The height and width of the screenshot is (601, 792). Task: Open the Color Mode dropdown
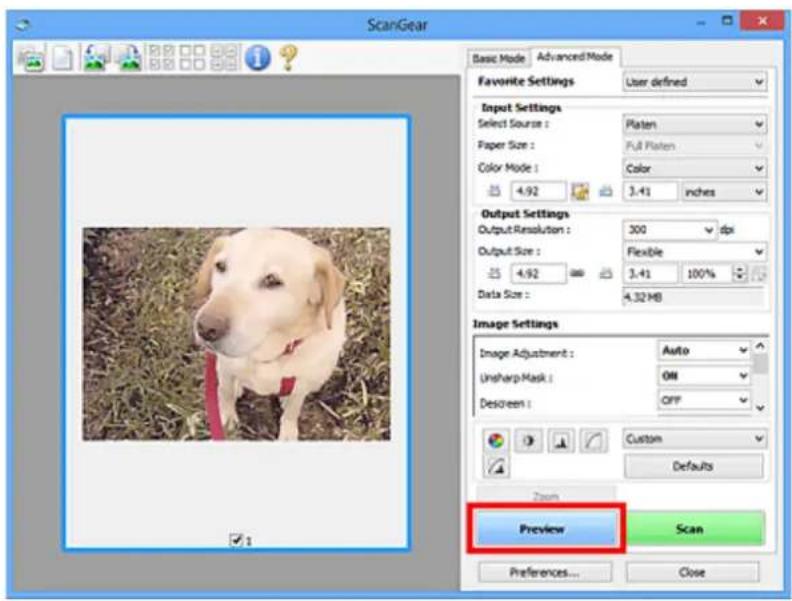click(x=695, y=168)
